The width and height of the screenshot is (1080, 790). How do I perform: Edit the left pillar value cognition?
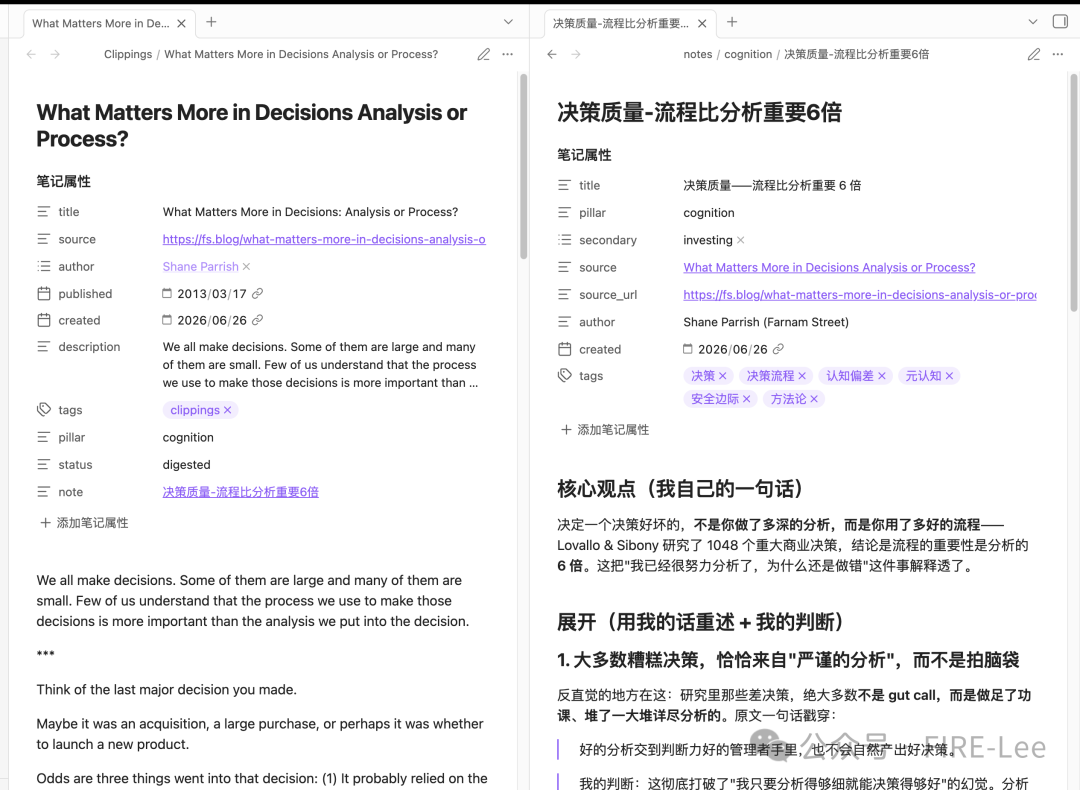[188, 437]
